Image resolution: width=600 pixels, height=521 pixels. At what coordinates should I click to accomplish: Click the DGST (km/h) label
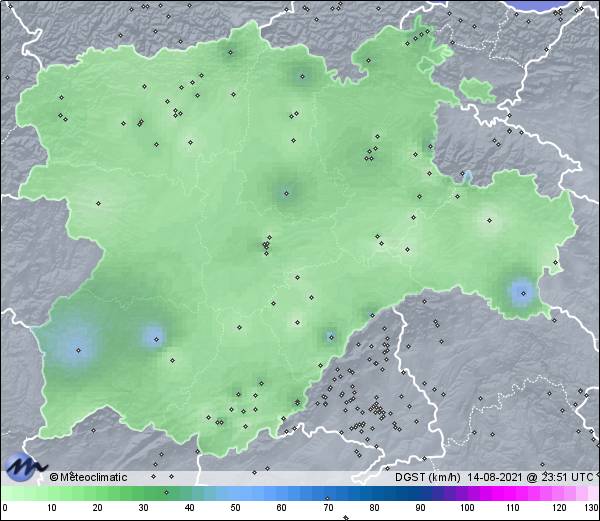coord(428,477)
